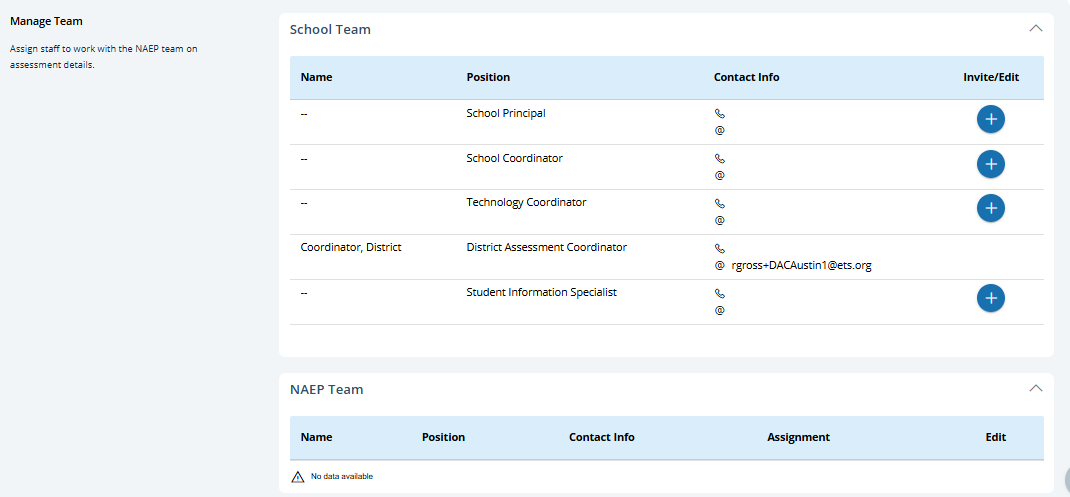Click the District Assessment Coordinator position text
The width and height of the screenshot is (1070, 497).
(x=546, y=247)
